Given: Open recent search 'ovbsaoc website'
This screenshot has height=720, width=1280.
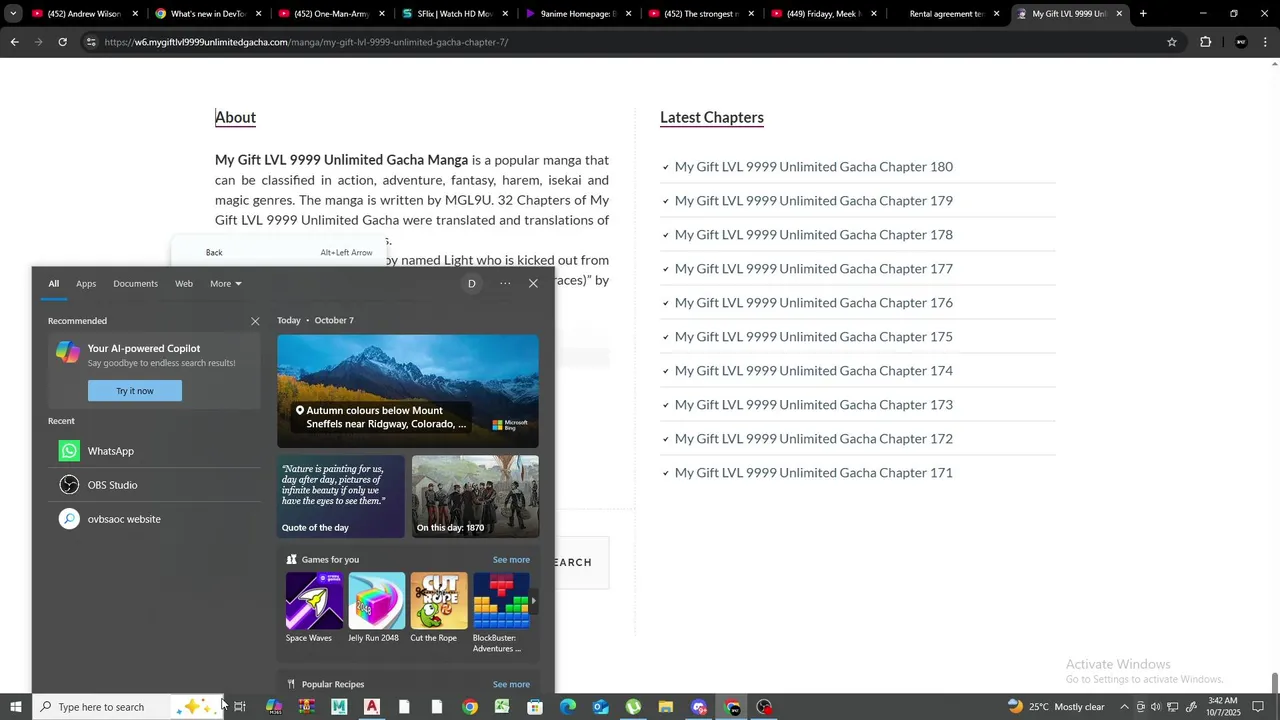Looking at the screenshot, I should 154,519.
